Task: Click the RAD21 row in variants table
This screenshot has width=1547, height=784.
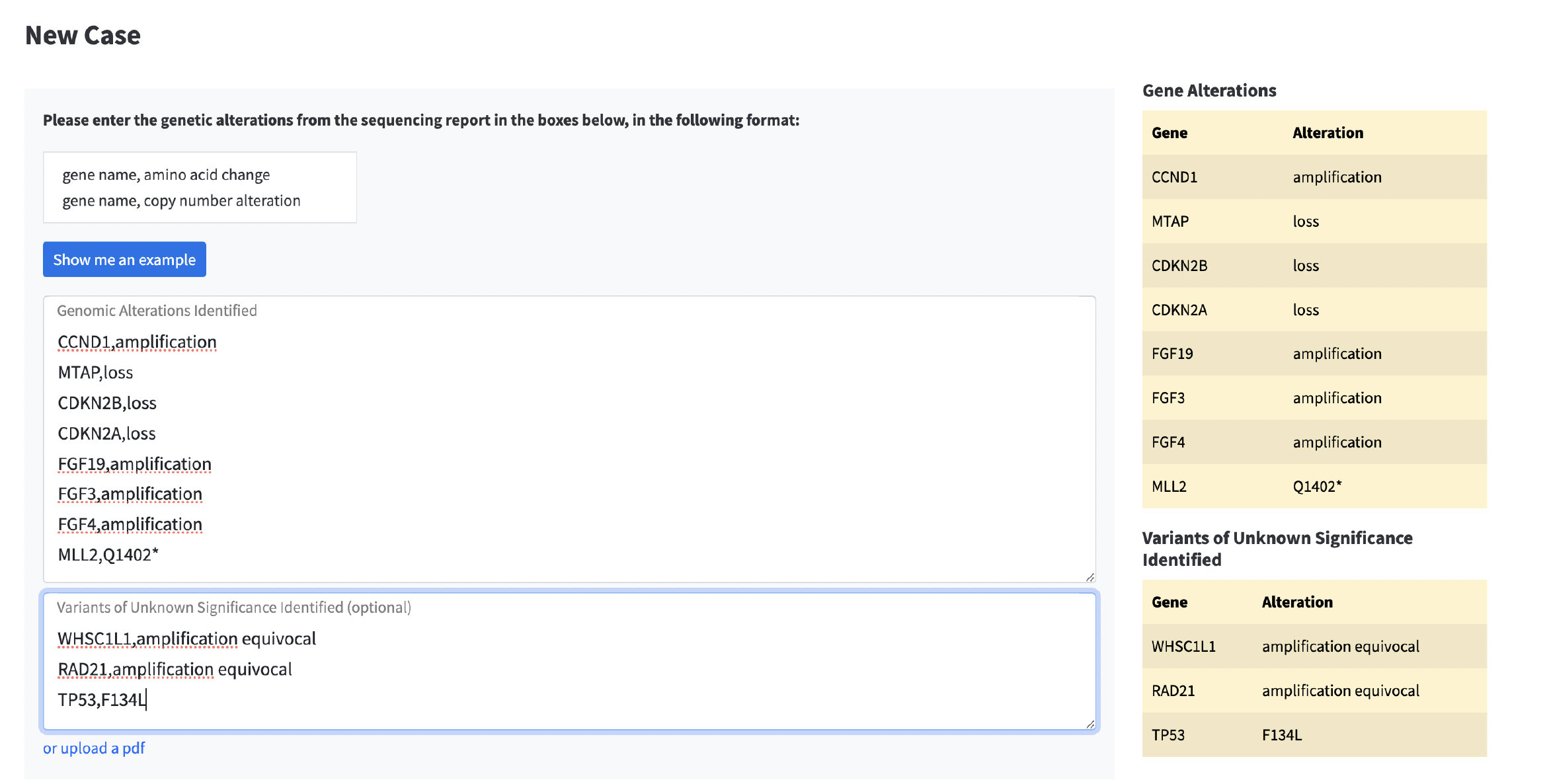Action: point(1314,691)
